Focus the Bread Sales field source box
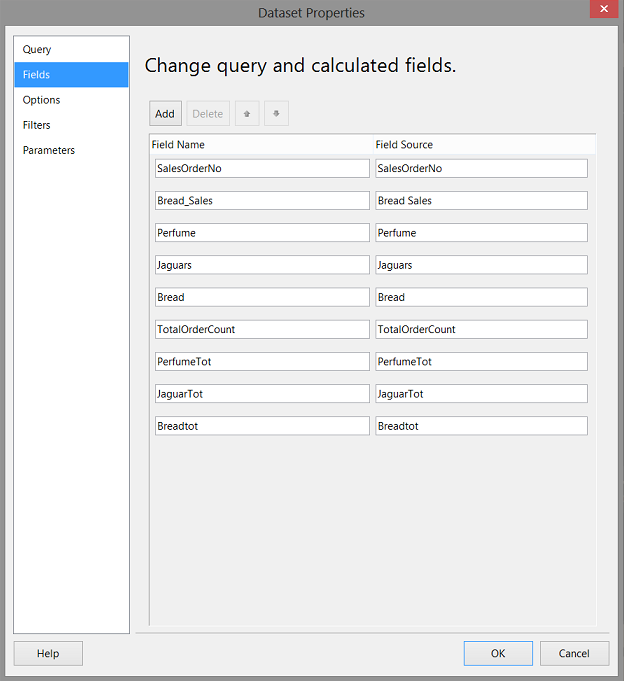This screenshot has width=624, height=681. coord(481,200)
